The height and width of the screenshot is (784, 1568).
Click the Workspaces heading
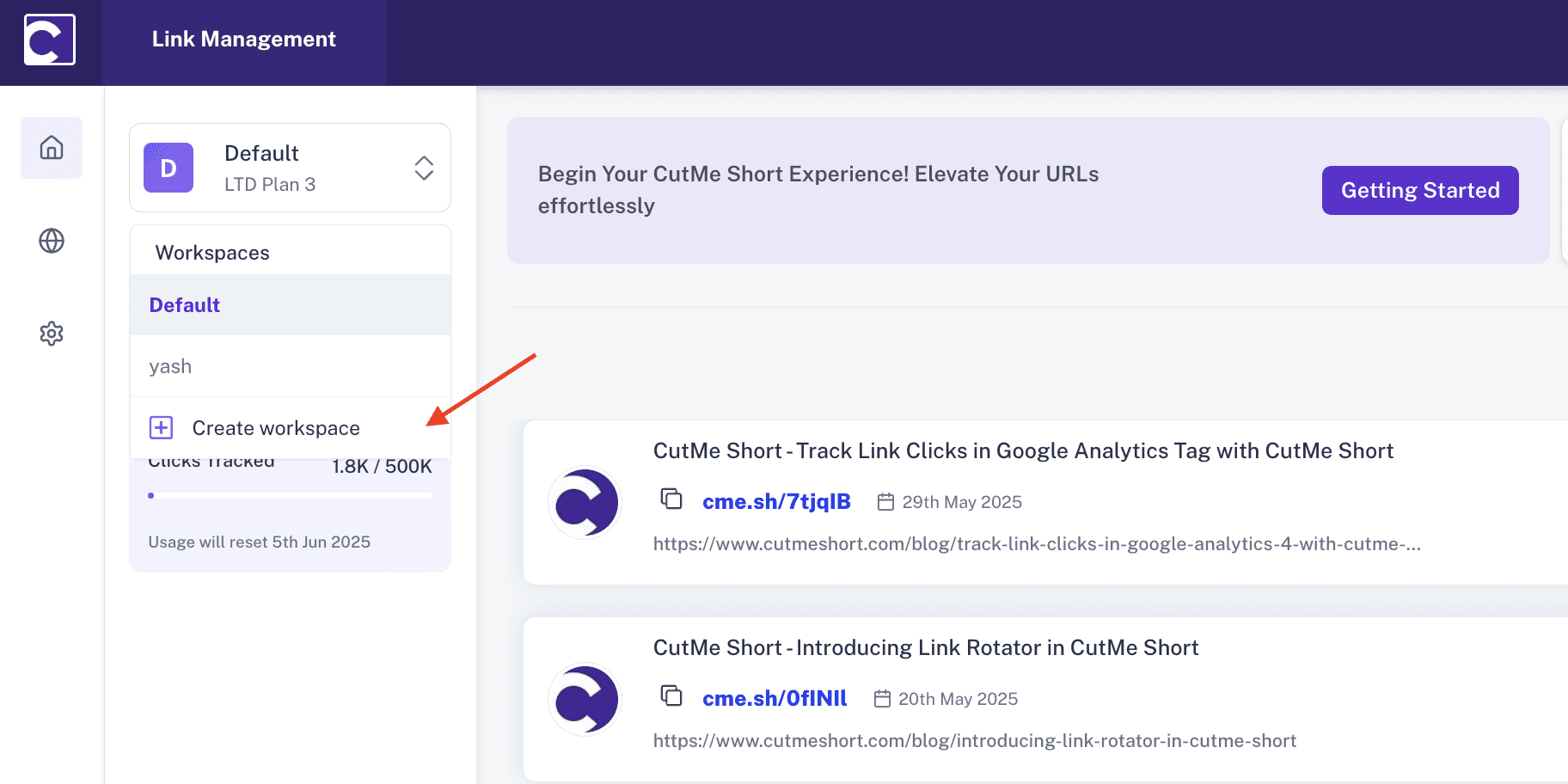pos(212,253)
